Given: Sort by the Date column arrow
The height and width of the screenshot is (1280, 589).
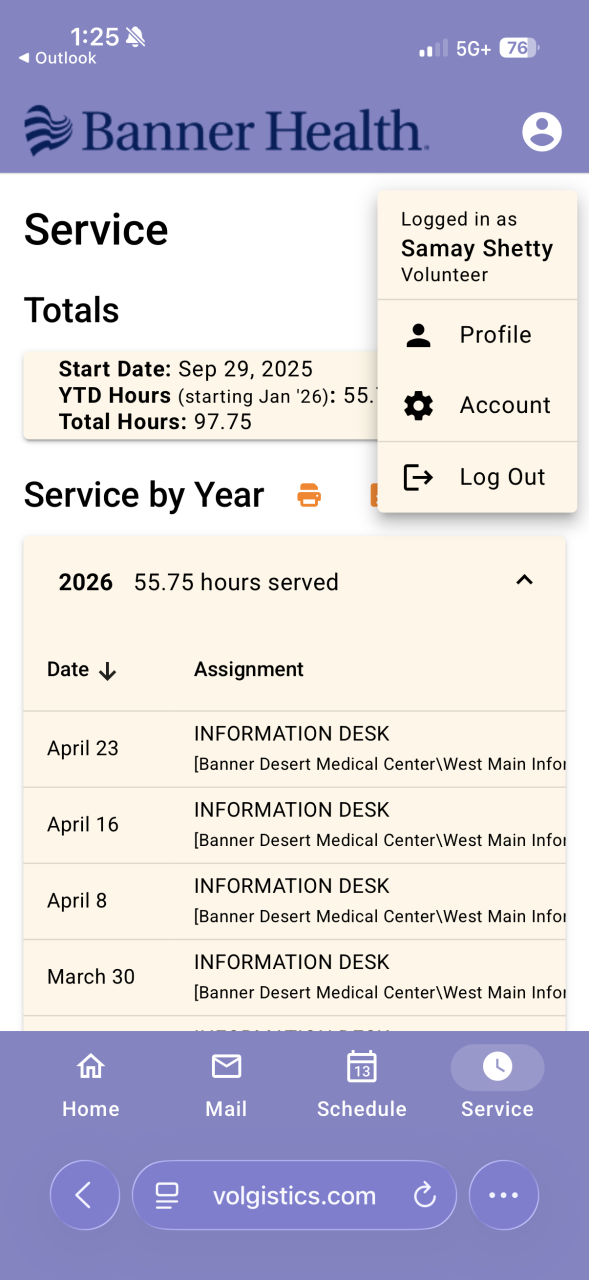Looking at the screenshot, I should point(108,671).
